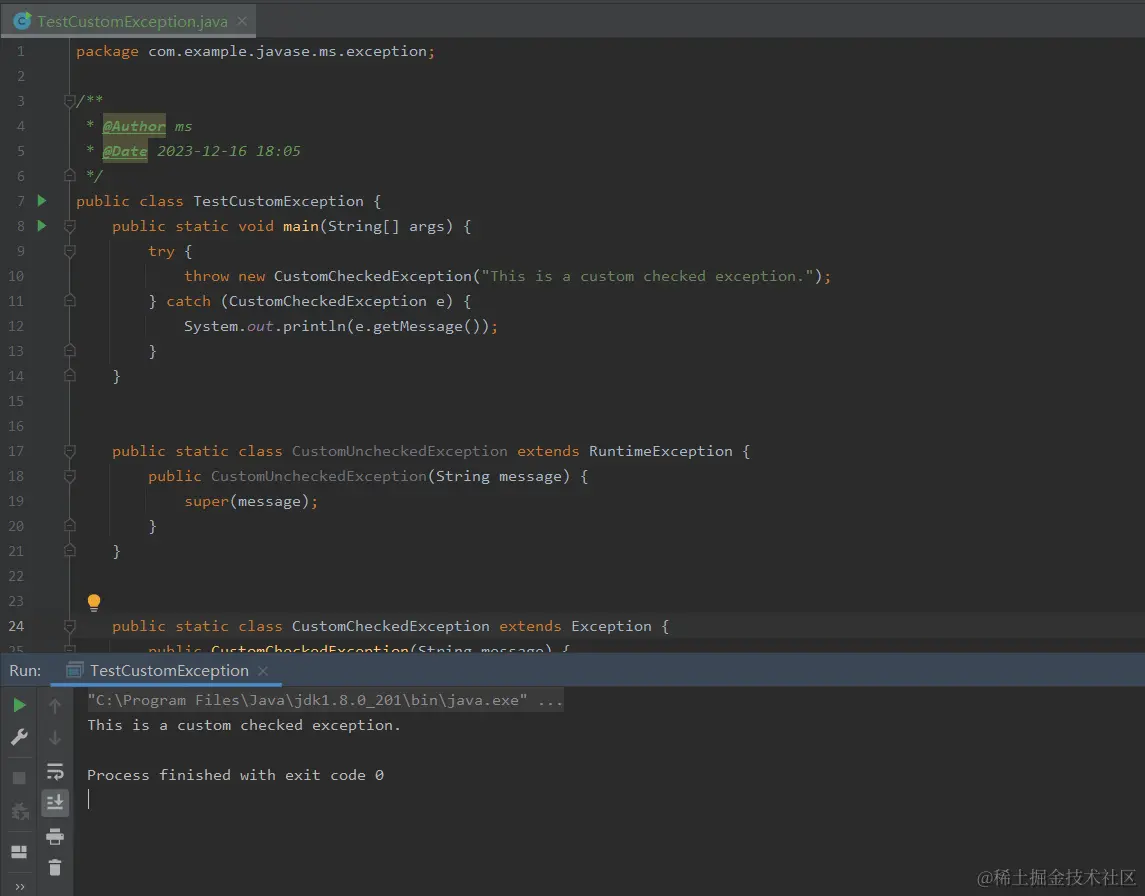Clear console with the trash icon
The height and width of the screenshot is (896, 1145).
55,868
